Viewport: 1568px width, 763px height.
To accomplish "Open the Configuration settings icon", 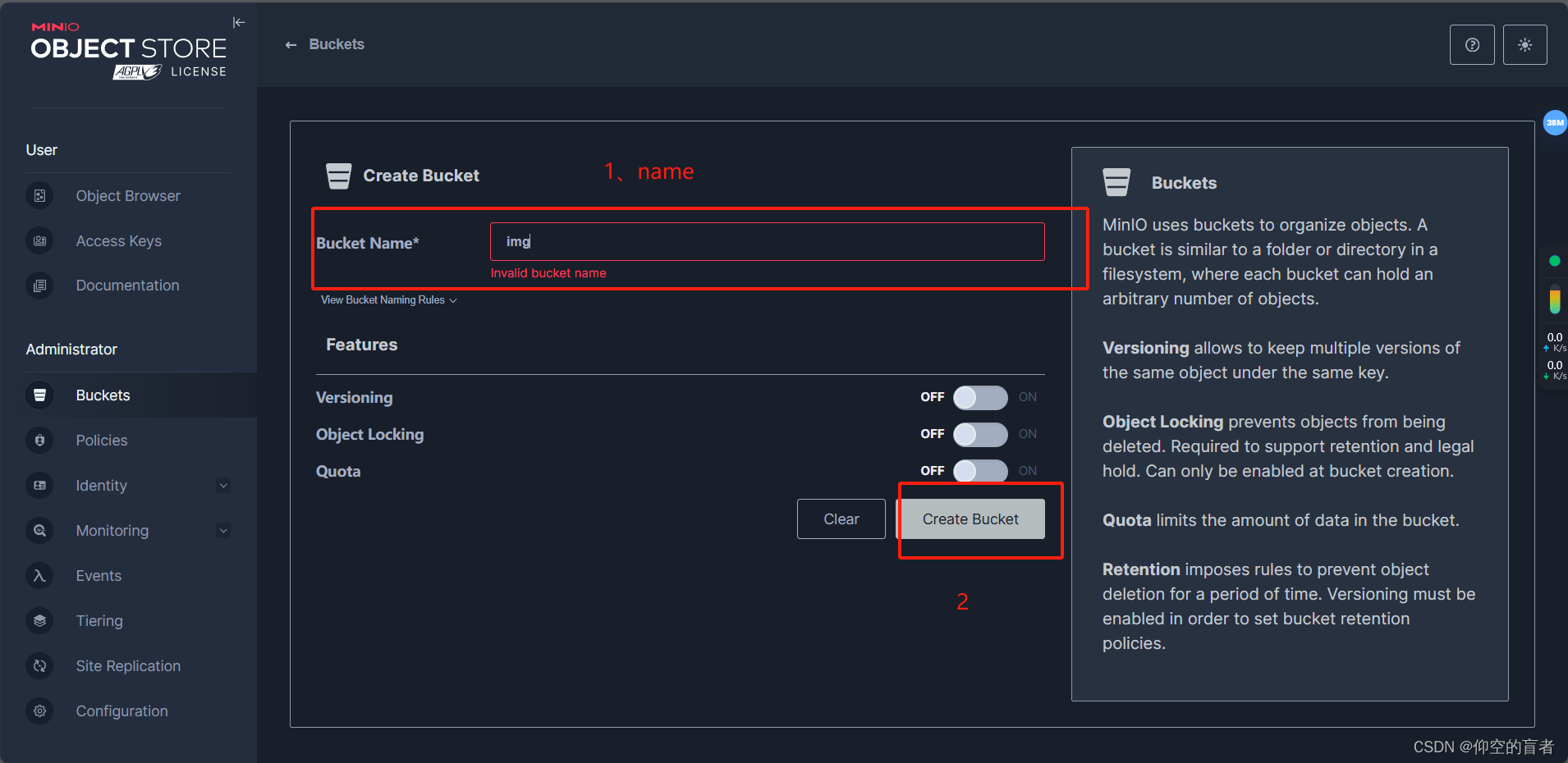I will pos(39,710).
